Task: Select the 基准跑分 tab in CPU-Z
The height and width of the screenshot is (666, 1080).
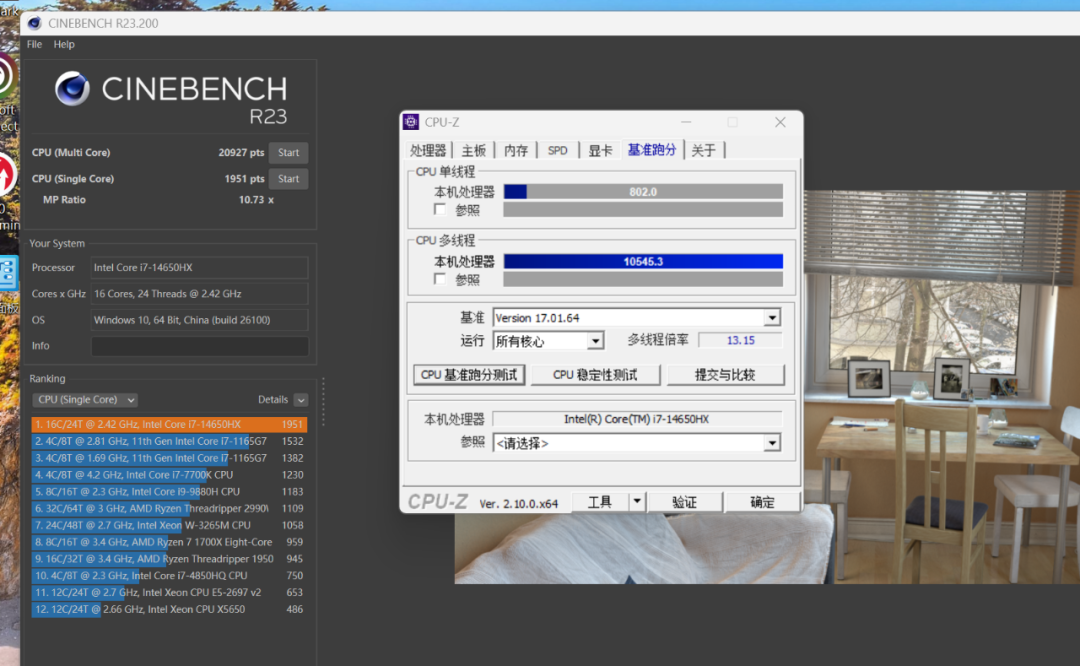Action: pyautogui.click(x=652, y=149)
